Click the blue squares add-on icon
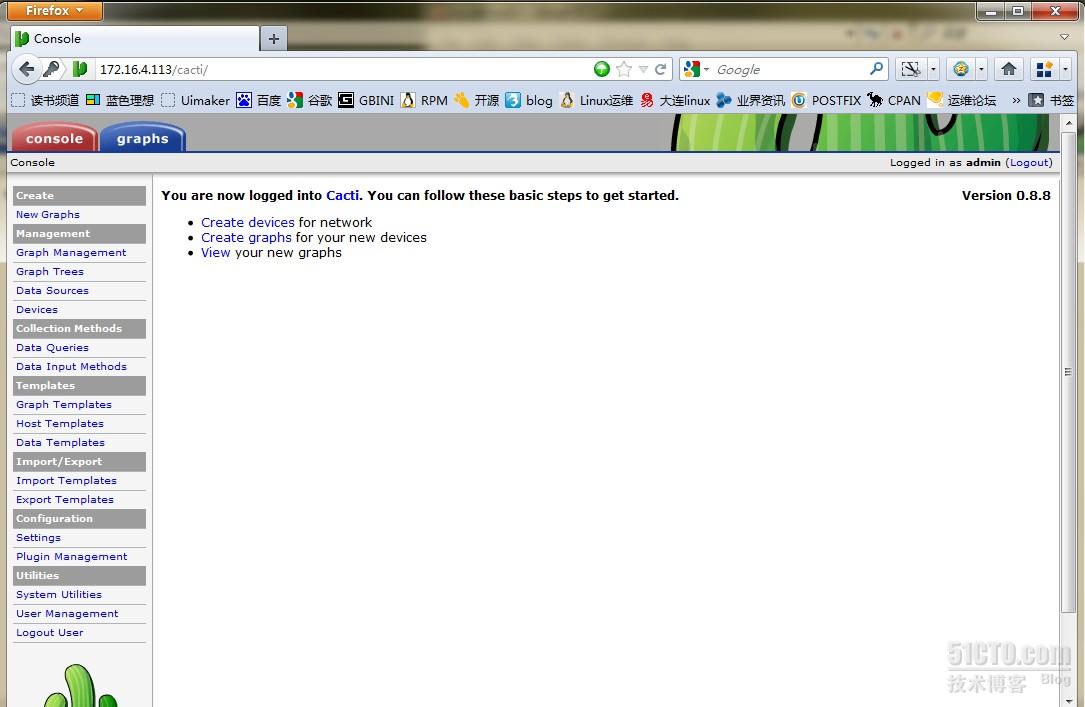Image resolution: width=1085 pixels, height=707 pixels. (x=1044, y=69)
